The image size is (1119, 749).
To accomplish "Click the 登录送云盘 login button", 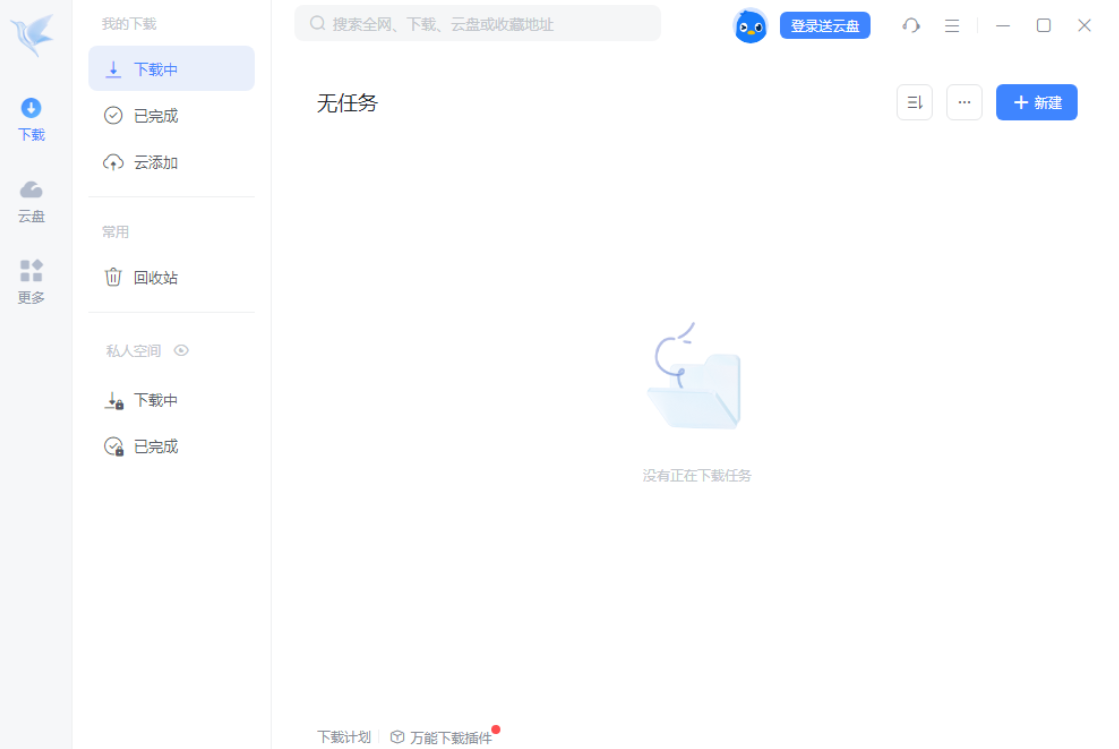I will (x=824, y=26).
